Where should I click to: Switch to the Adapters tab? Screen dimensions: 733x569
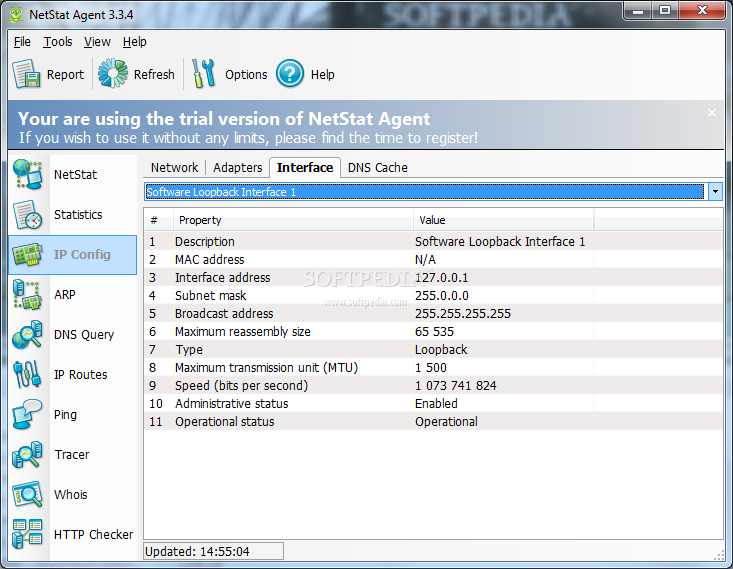(237, 167)
